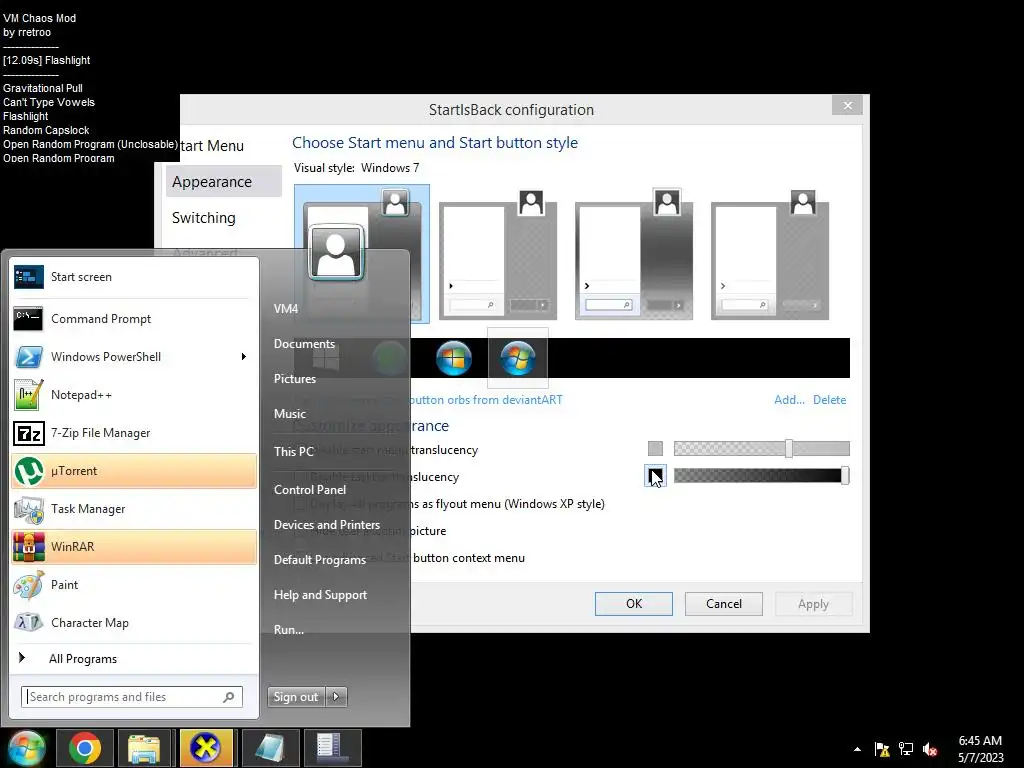Screen dimensions: 1024x768
Task: Select the highlighted glossy Windows orb
Action: click(x=518, y=358)
